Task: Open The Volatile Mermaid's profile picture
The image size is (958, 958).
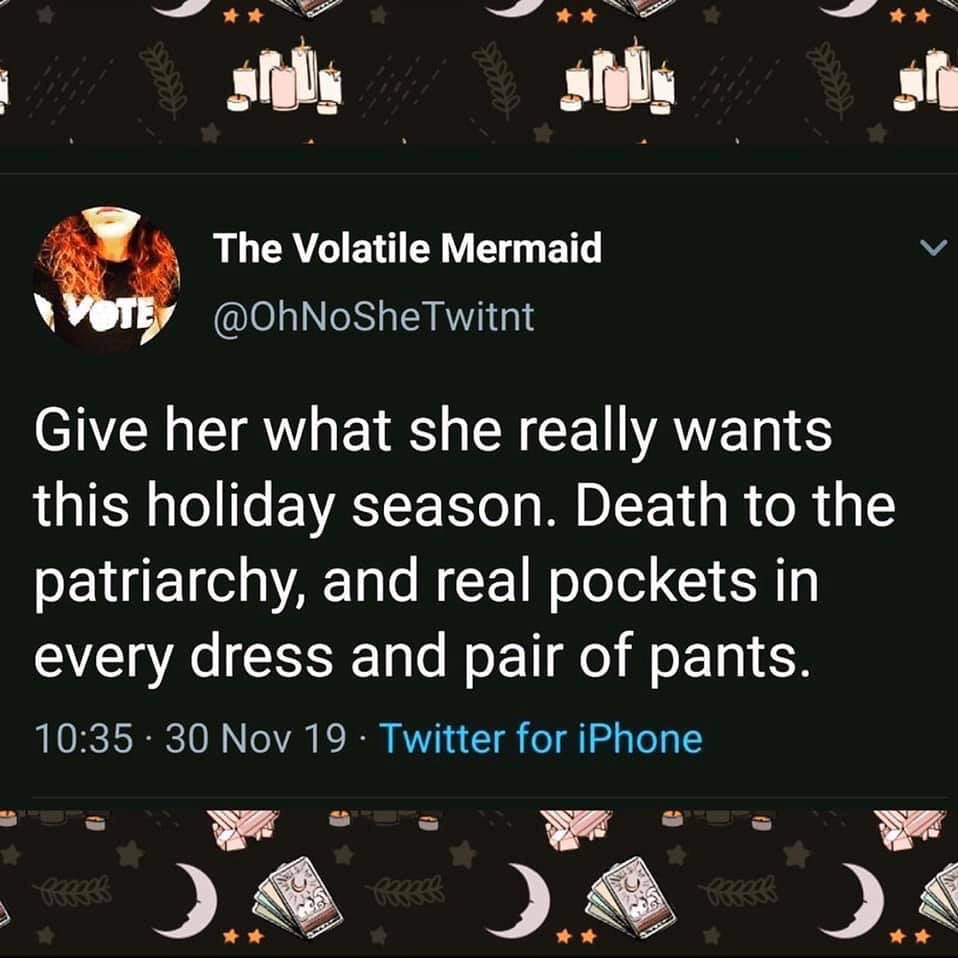Action: tap(106, 279)
